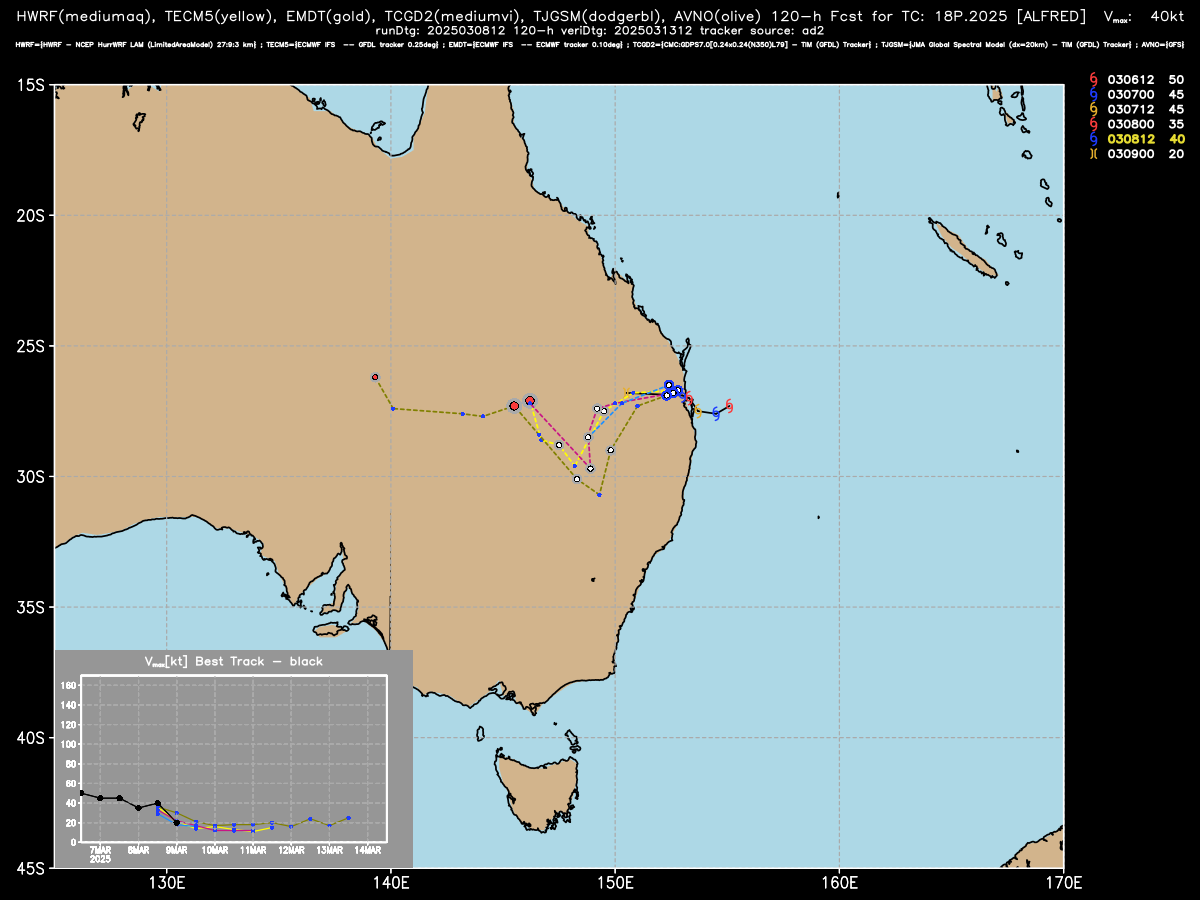Click the easternmost red cyclone symbol offshore
The height and width of the screenshot is (900, 1200).
click(x=729, y=406)
